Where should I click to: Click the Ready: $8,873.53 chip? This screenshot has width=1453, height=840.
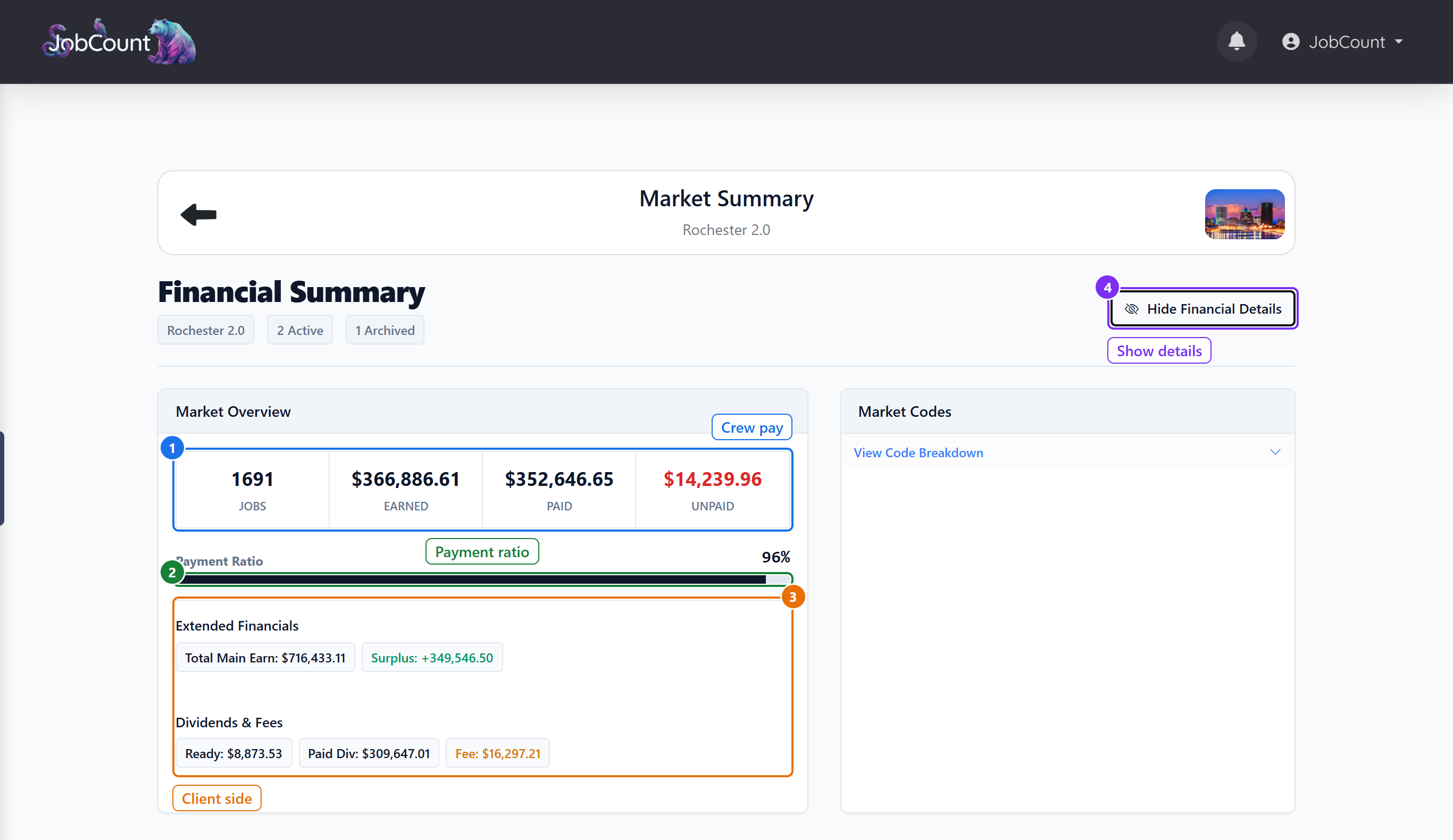(x=233, y=753)
